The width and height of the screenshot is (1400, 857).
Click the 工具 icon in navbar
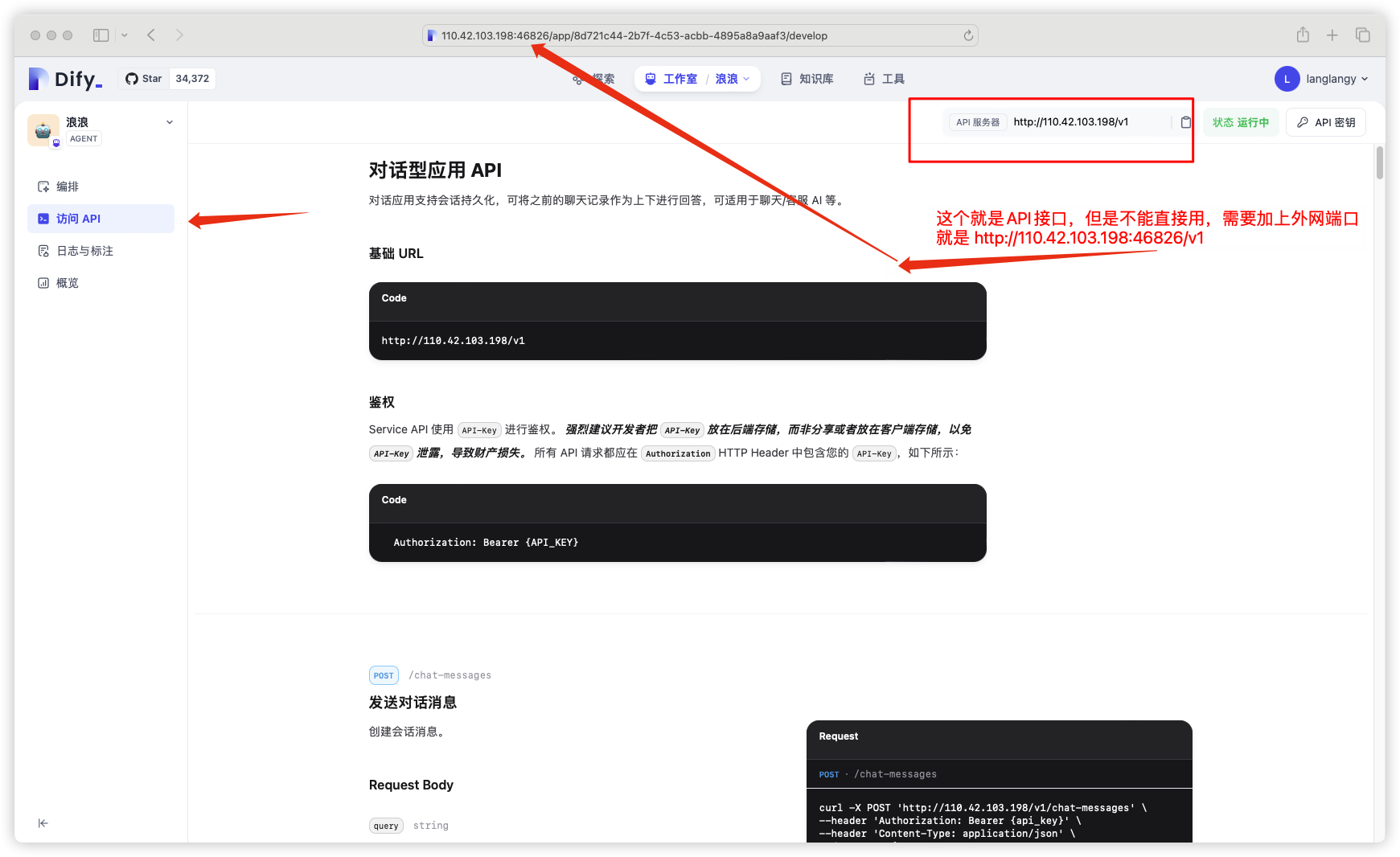869,79
